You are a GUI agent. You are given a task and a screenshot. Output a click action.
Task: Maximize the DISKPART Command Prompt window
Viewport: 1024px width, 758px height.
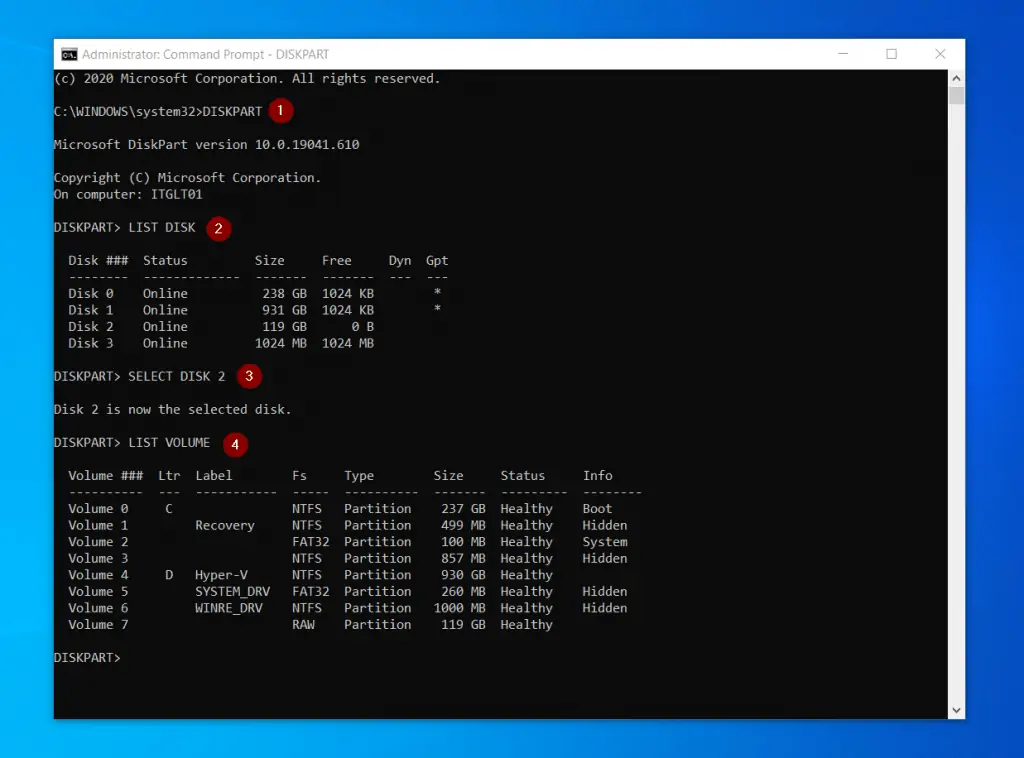pos(891,54)
